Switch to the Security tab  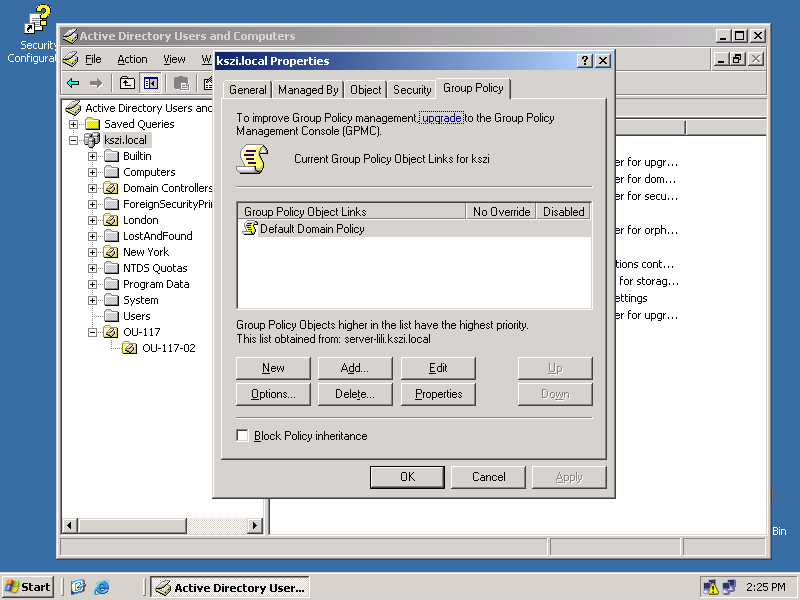tap(412, 90)
